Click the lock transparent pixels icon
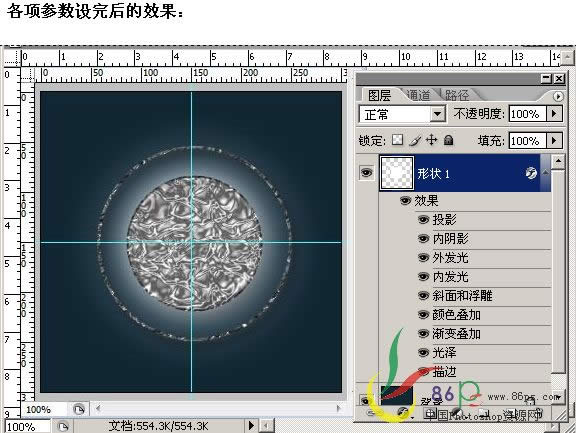 point(397,140)
